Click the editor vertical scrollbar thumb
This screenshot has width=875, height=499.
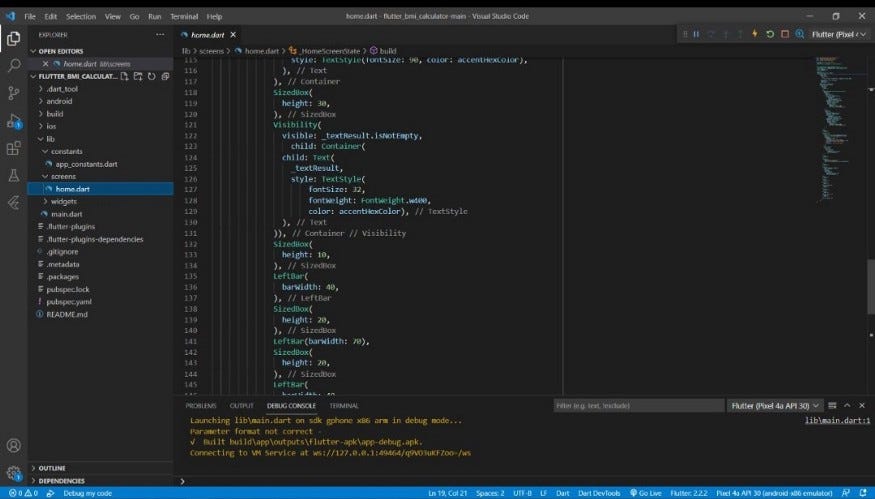(x=871, y=286)
